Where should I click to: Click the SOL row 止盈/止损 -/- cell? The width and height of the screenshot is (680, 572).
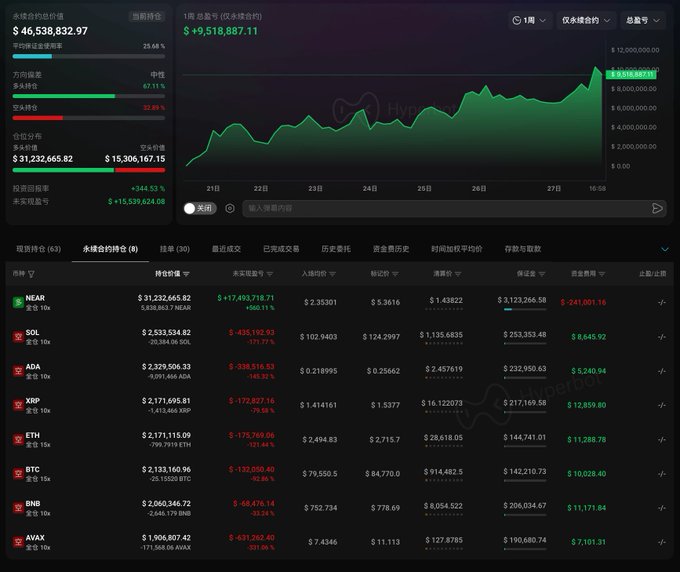[x=661, y=337]
